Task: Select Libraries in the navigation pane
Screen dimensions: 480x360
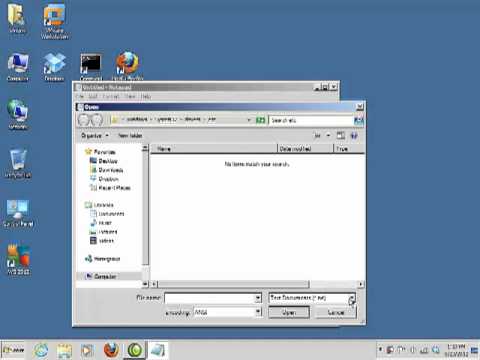Action: [x=99, y=205]
